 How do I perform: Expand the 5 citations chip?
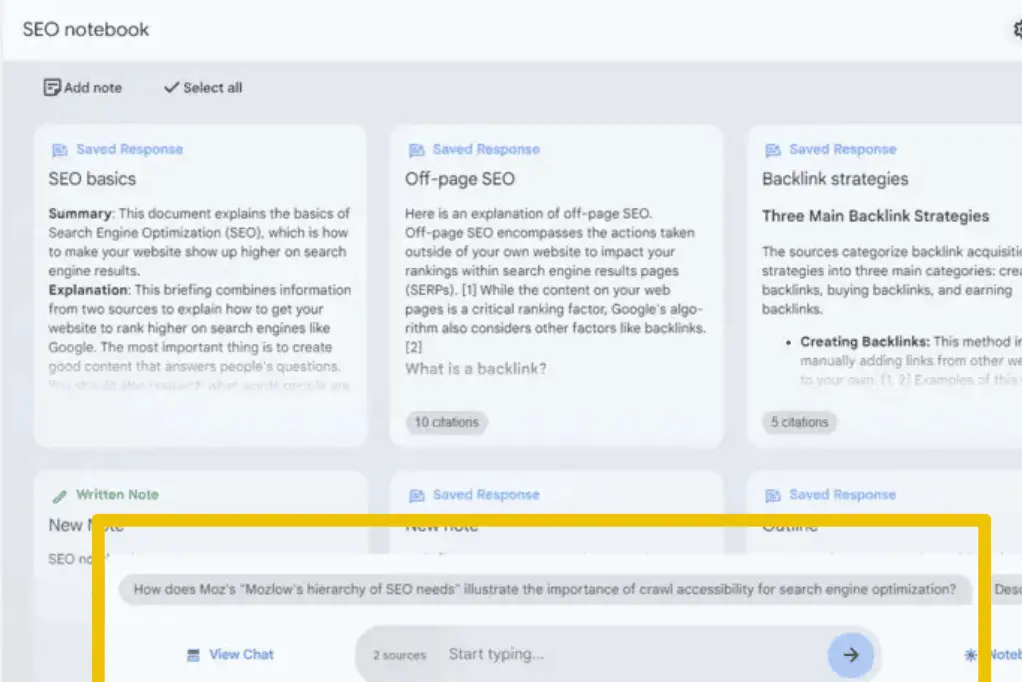pyautogui.click(x=799, y=422)
